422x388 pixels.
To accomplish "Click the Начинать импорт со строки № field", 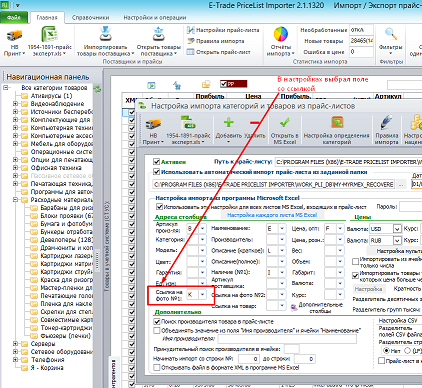I will (x=248, y=359).
